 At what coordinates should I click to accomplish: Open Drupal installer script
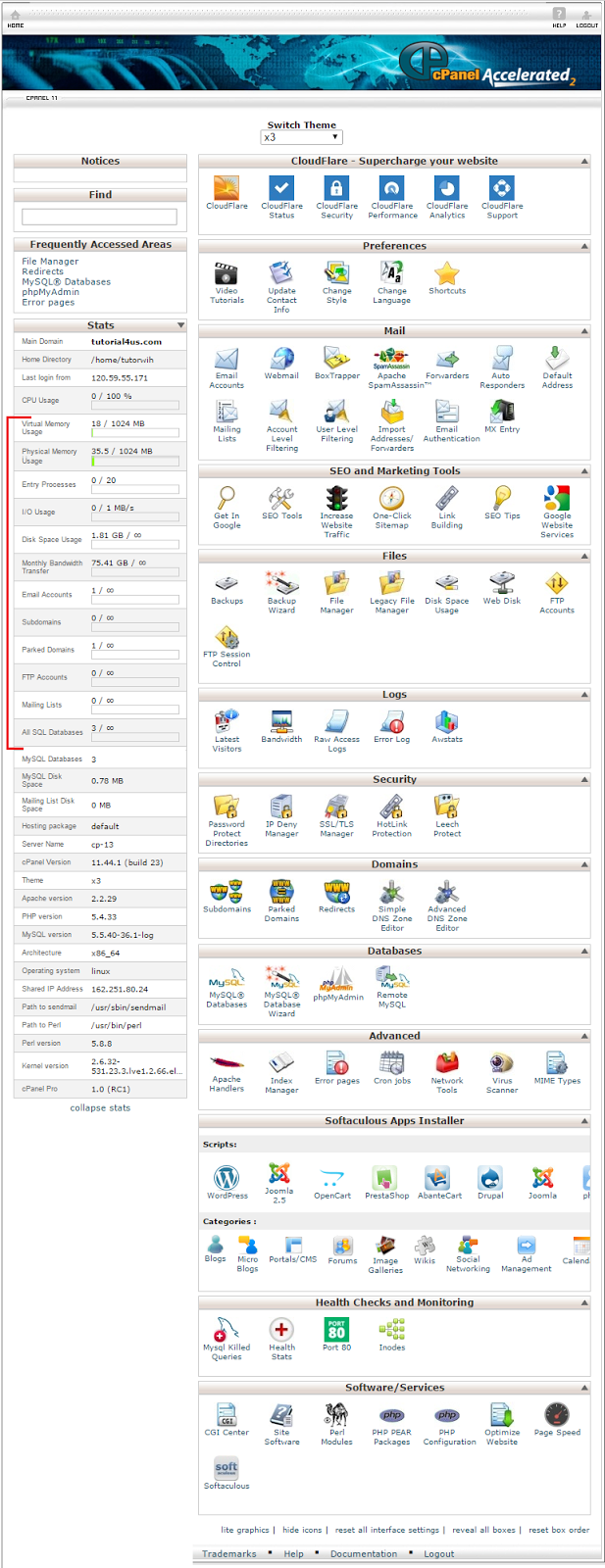490,1182
